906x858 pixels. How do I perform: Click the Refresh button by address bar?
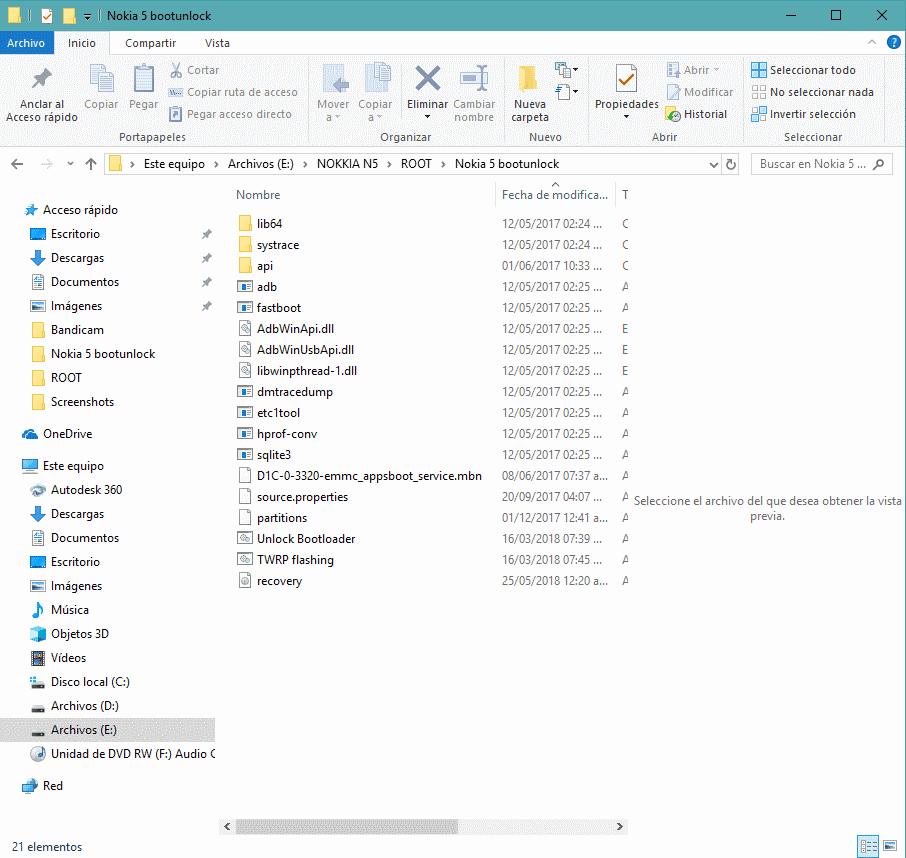click(x=730, y=164)
